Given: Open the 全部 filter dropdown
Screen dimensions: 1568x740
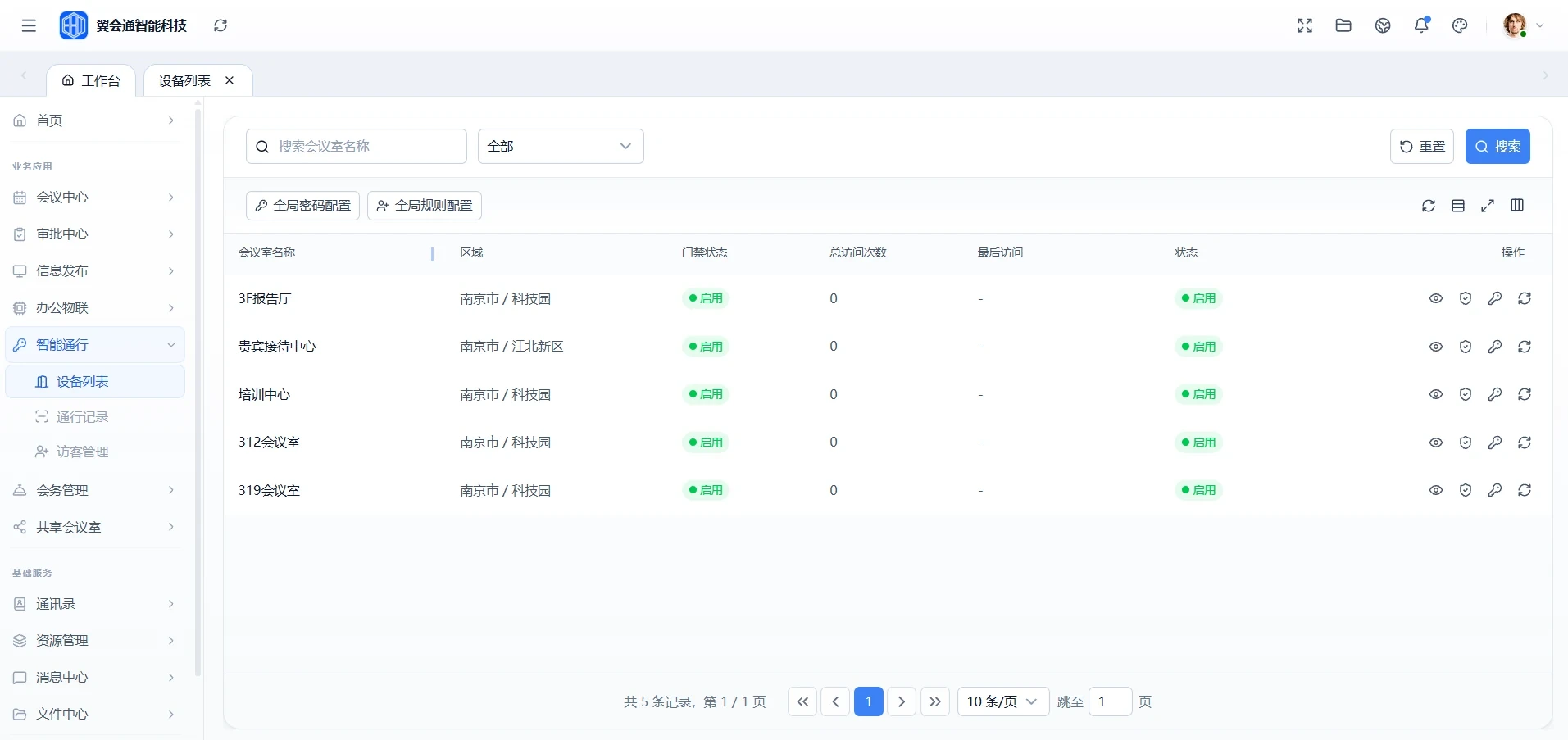Looking at the screenshot, I should tap(561, 147).
